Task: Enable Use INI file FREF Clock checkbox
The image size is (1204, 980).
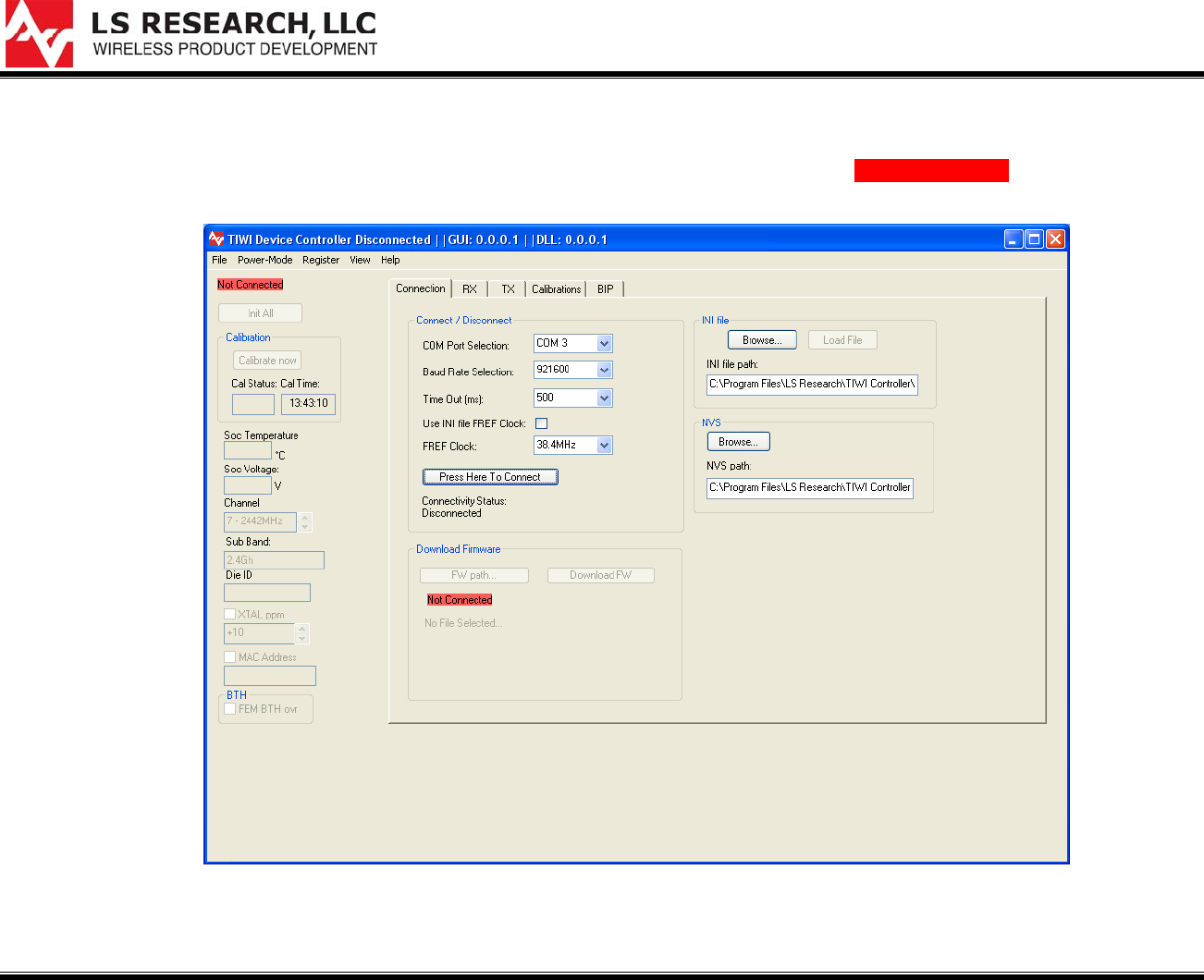Action: pyautogui.click(x=542, y=423)
